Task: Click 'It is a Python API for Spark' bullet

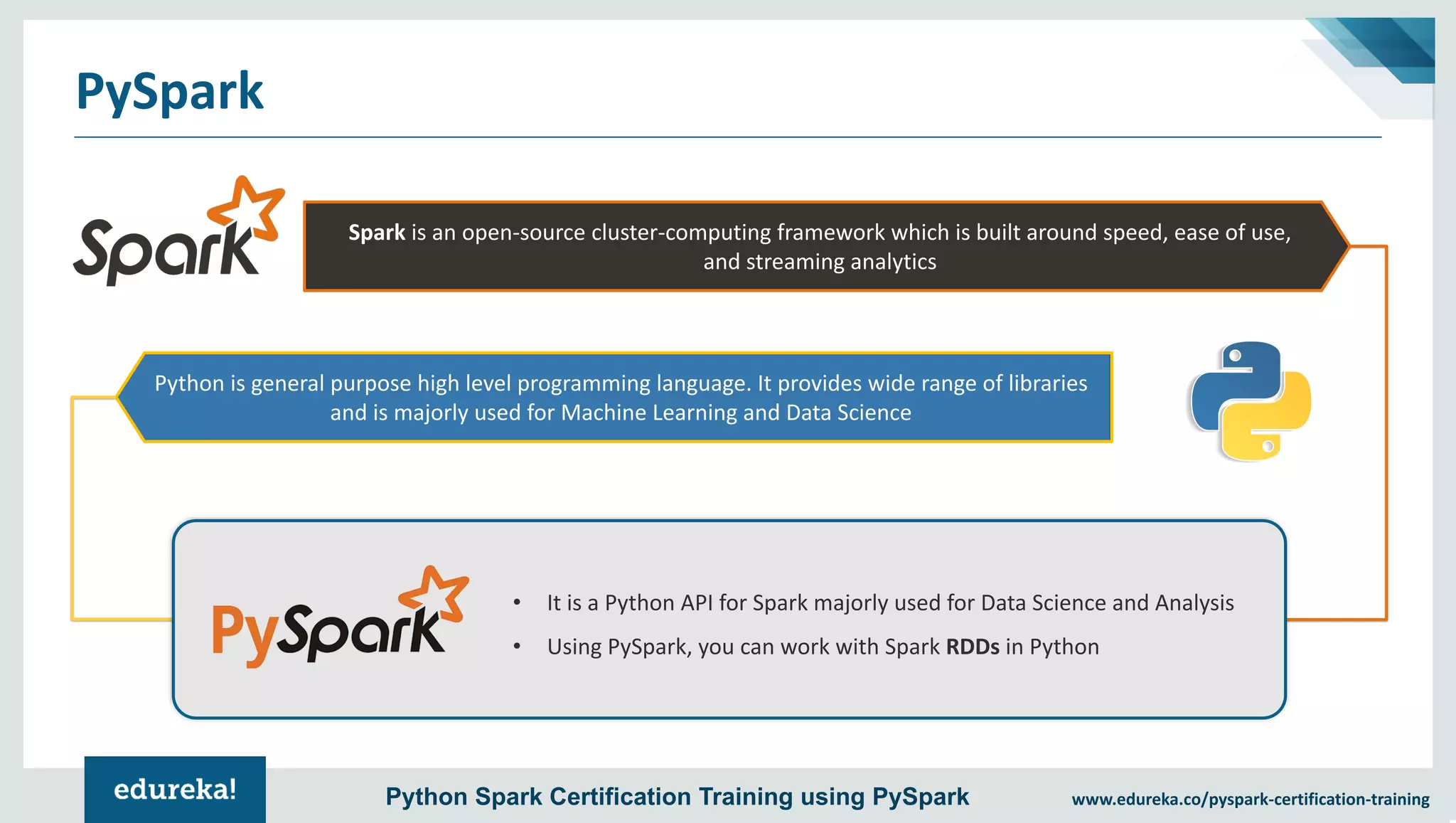Action: pyautogui.click(x=890, y=603)
